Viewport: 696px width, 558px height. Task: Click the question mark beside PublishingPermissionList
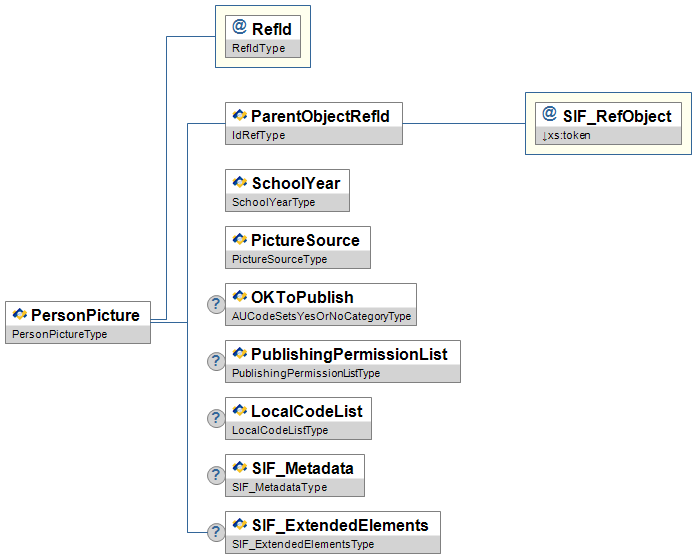point(215,361)
